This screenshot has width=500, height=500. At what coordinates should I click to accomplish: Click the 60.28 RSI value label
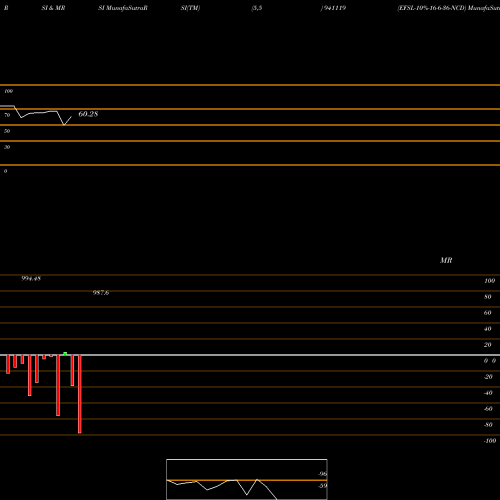[88, 114]
